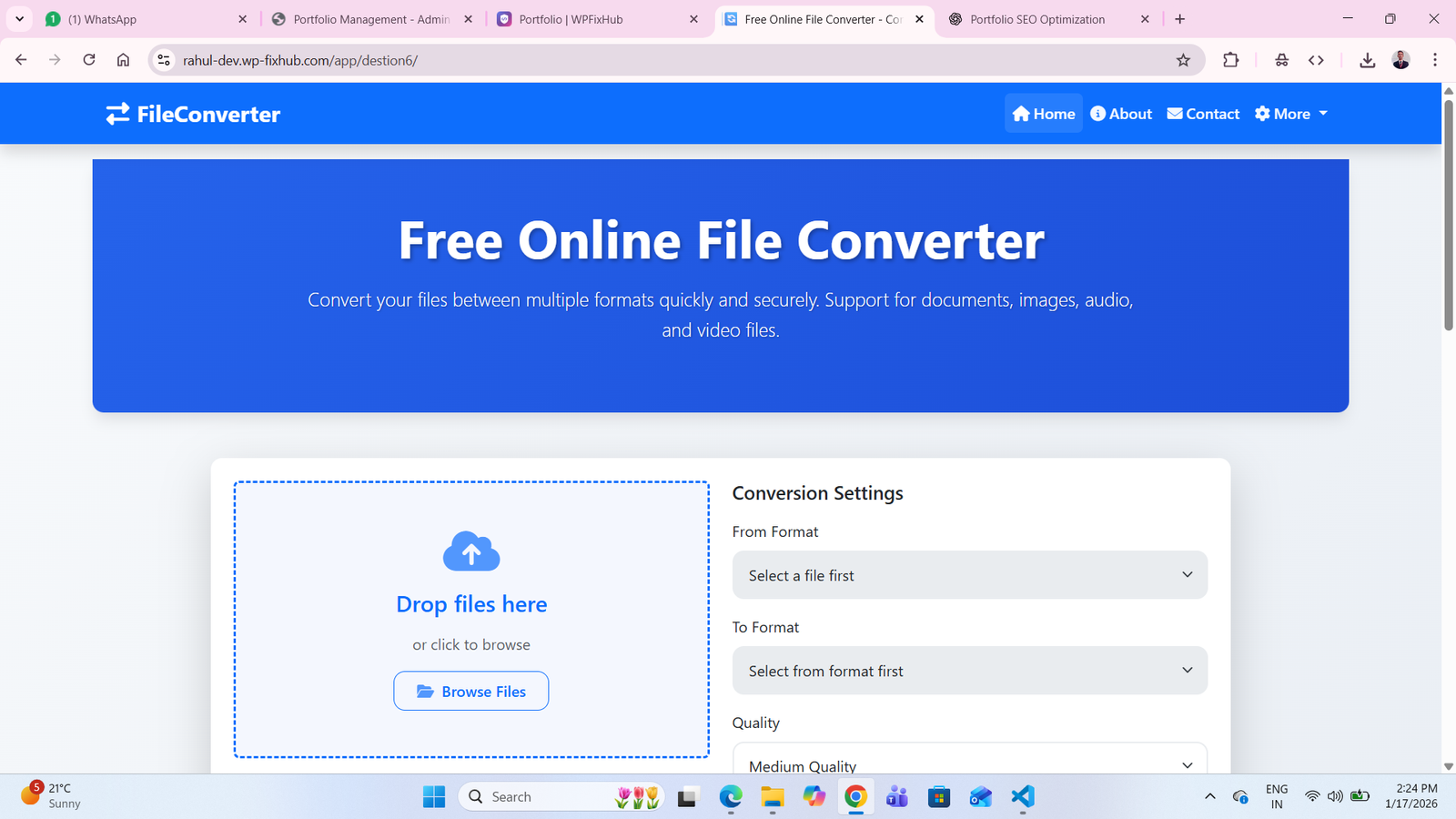
Task: Click the folder icon on Browse Files button
Action: pyautogui.click(x=424, y=691)
